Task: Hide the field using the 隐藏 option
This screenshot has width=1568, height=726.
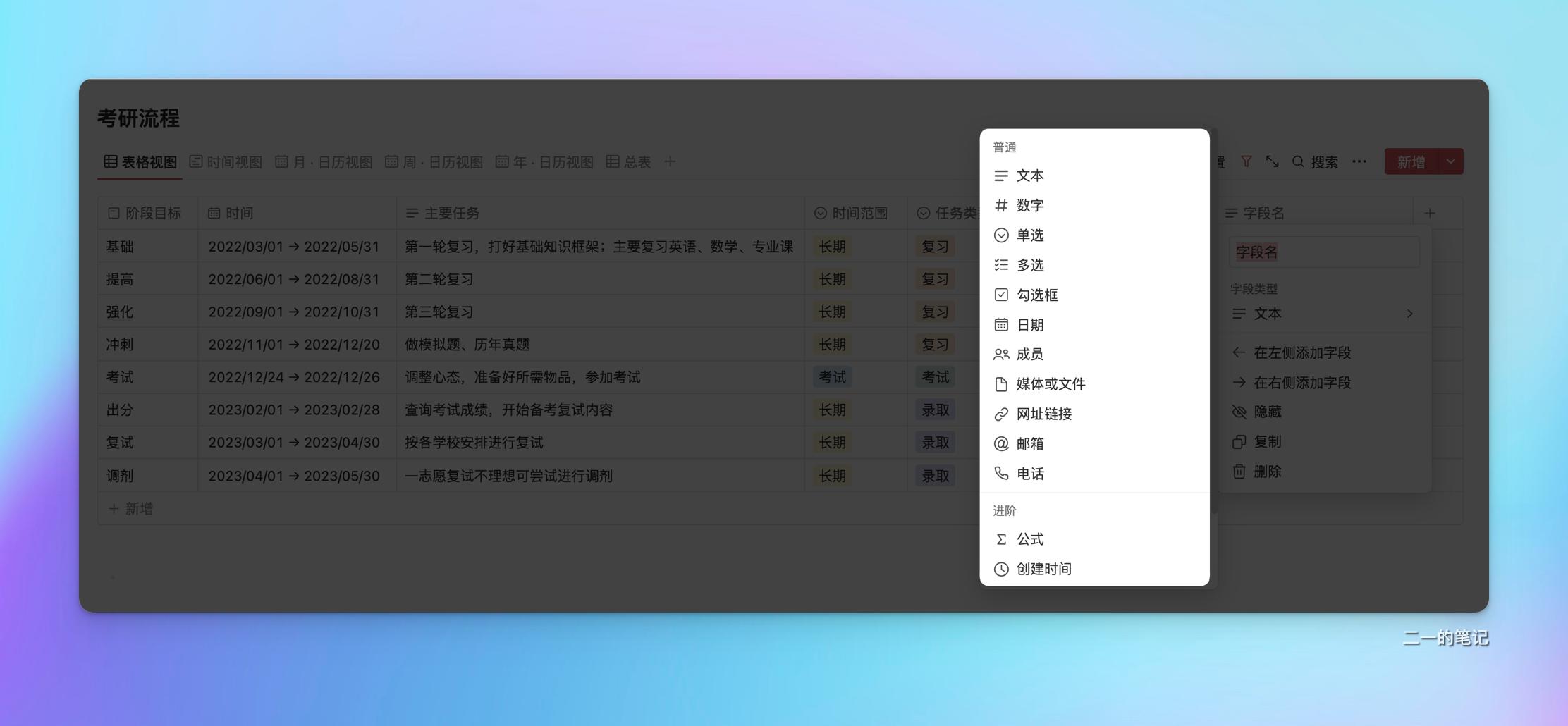Action: (x=1267, y=411)
